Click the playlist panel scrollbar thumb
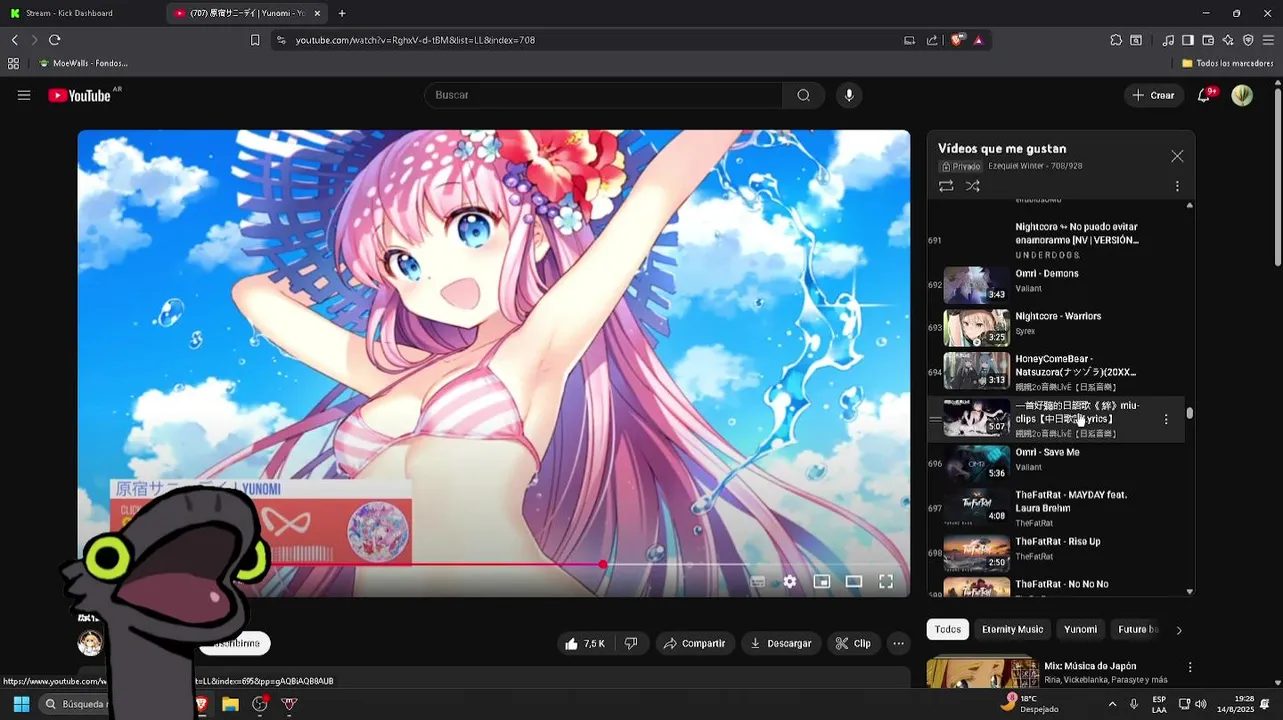The height and width of the screenshot is (720, 1283). tap(1190, 413)
